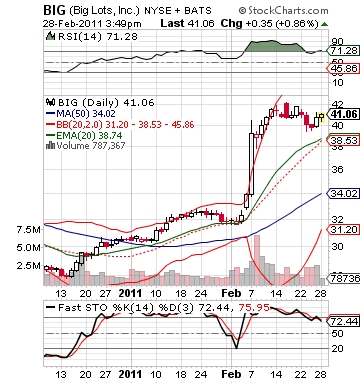Click the 36 price axis label
The height and width of the screenshot is (384, 360).
(337, 170)
